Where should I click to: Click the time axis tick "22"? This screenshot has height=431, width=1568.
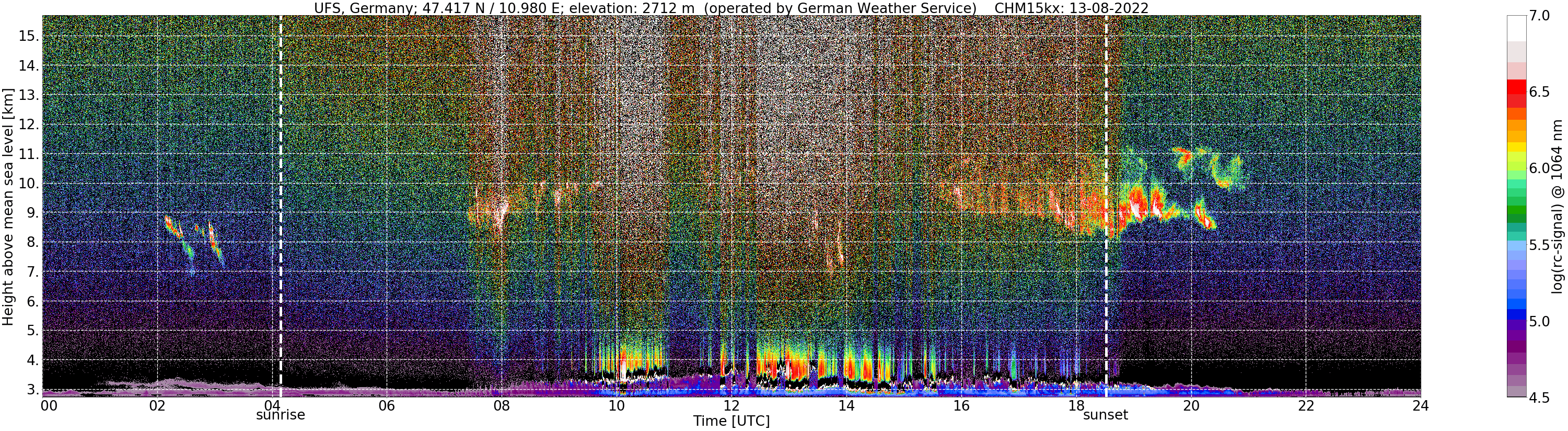[1305, 405]
